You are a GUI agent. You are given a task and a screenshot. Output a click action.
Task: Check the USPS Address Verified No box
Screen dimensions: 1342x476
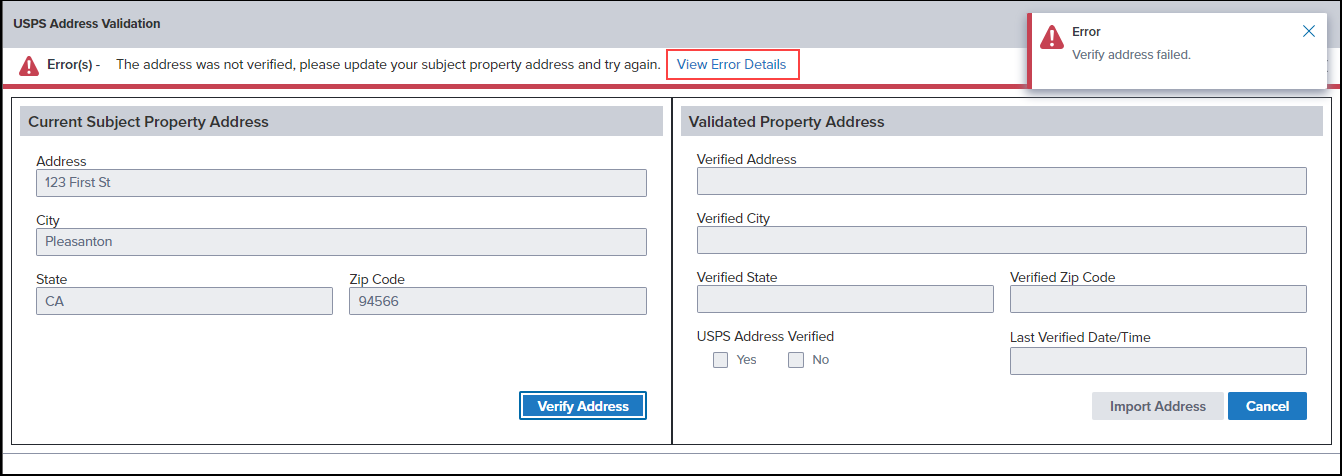[x=796, y=360]
